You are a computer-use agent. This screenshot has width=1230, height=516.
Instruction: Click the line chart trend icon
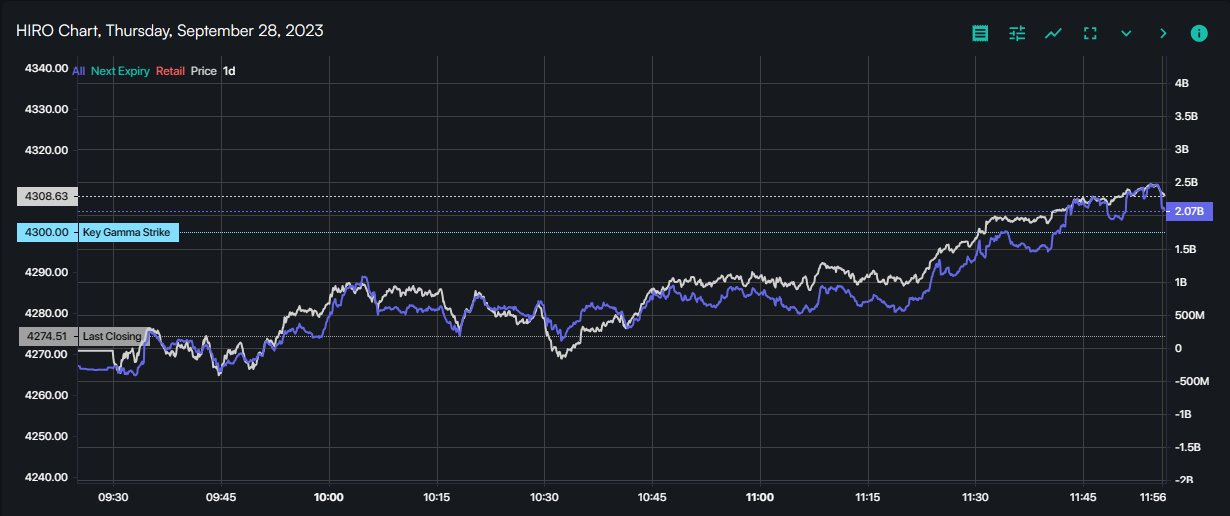tap(1053, 33)
